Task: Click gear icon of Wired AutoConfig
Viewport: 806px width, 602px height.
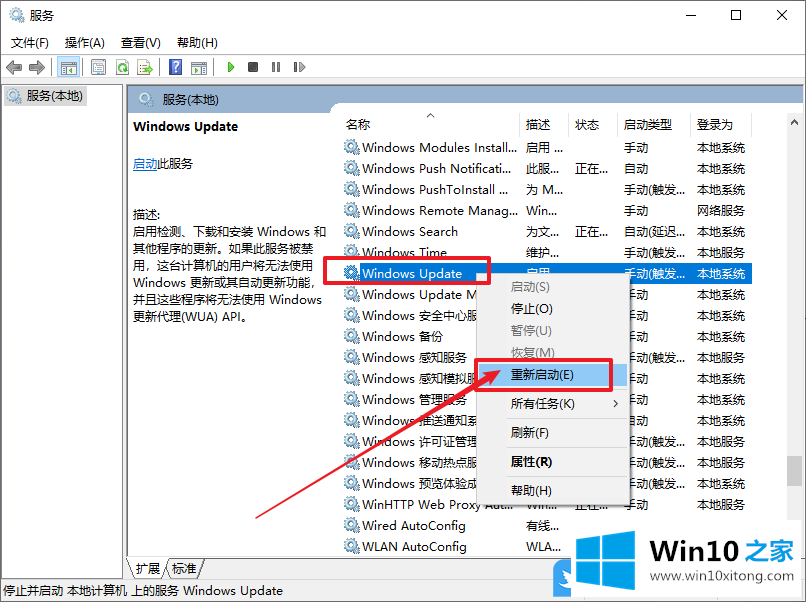Action: coord(352,525)
